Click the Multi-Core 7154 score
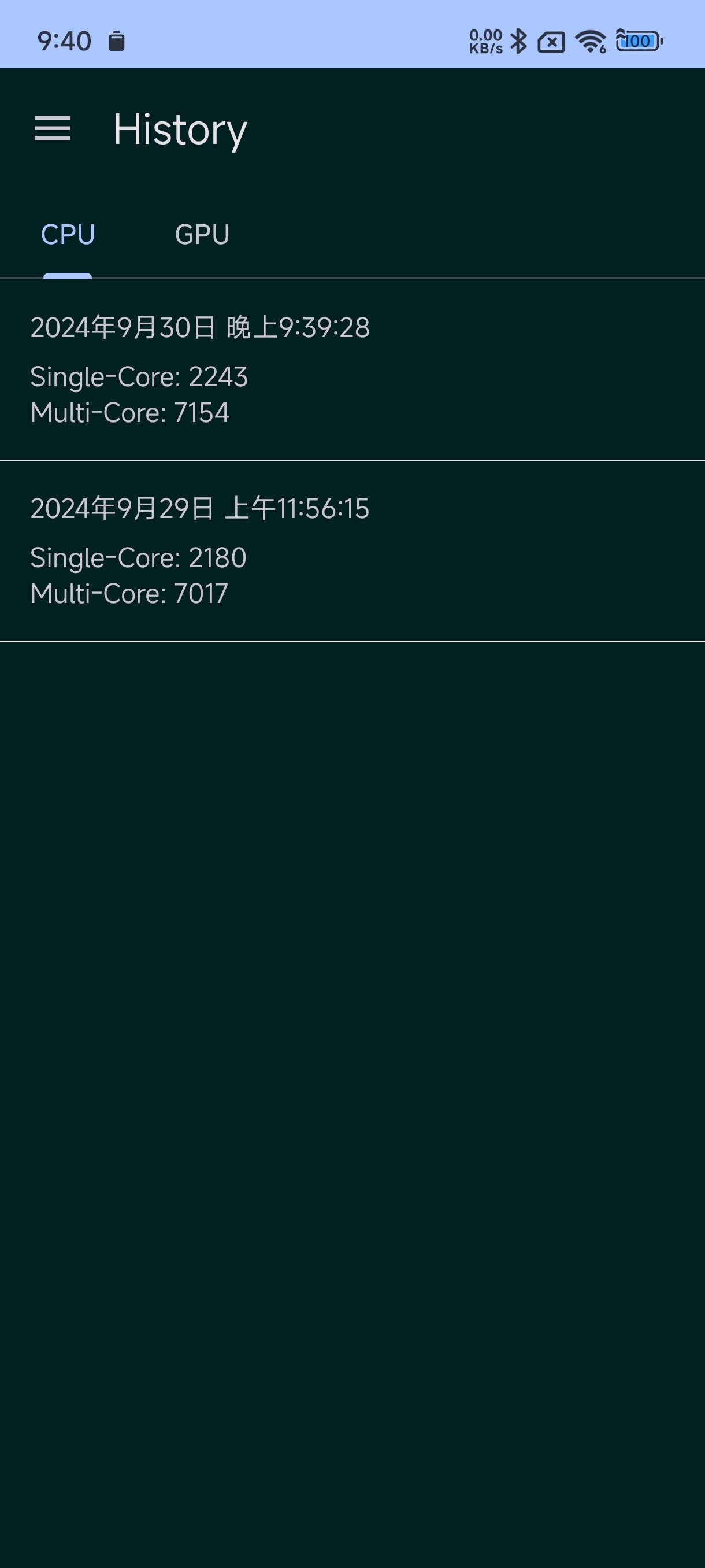 [x=129, y=413]
